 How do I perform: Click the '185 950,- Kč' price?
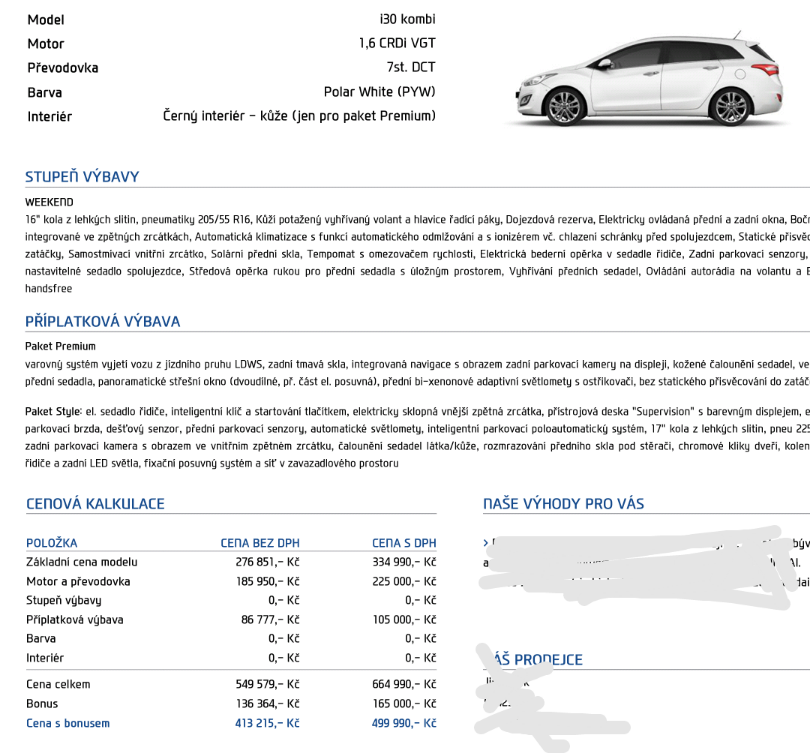[x=268, y=582]
